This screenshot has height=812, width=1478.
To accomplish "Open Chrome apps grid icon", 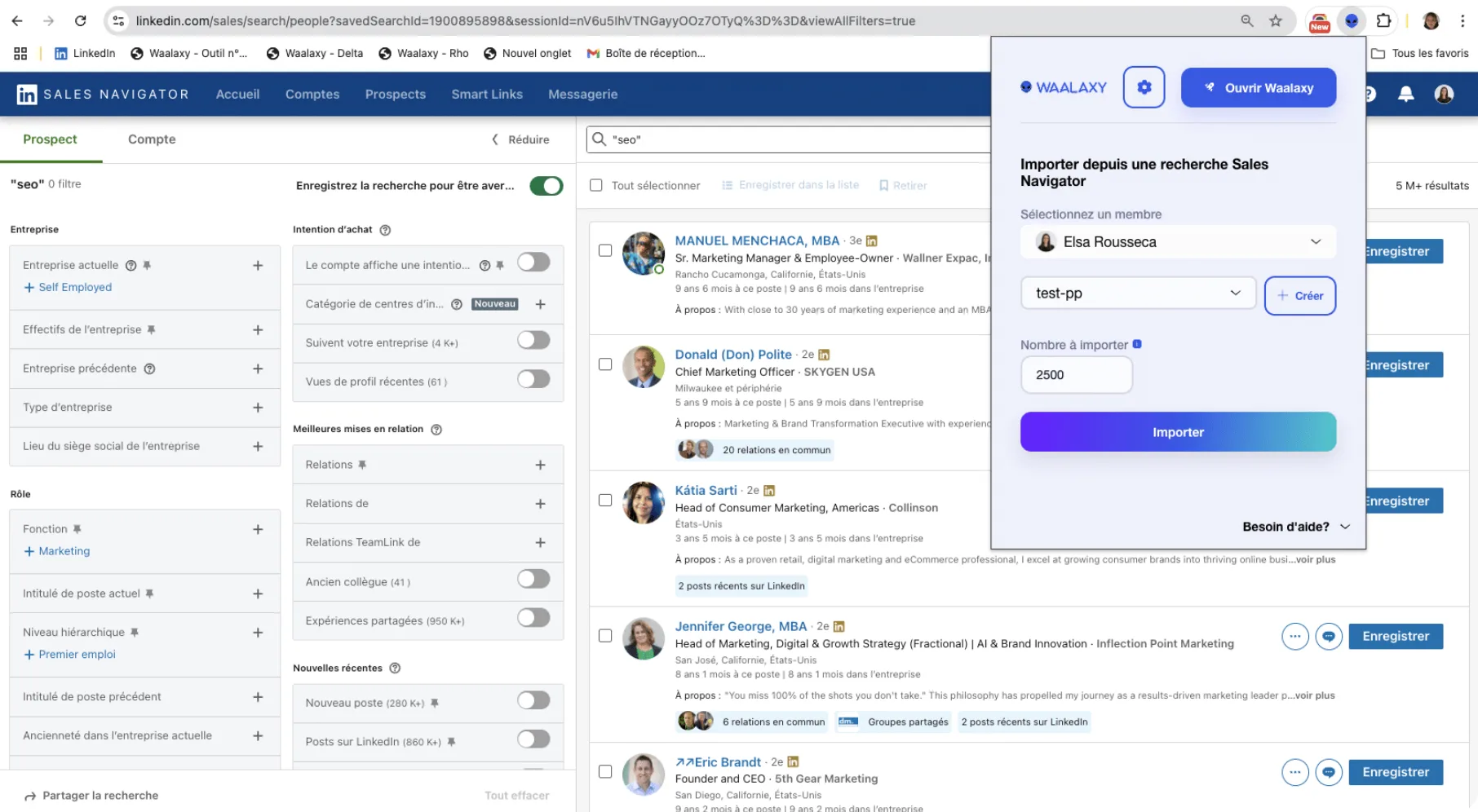I will [20, 53].
